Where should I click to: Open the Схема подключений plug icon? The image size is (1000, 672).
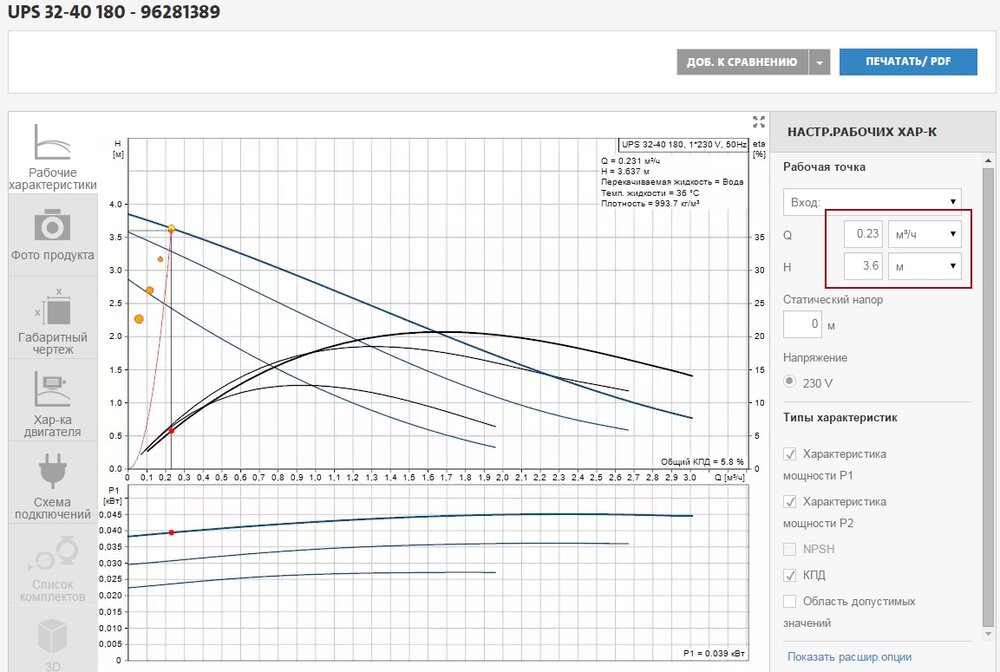tap(52, 470)
